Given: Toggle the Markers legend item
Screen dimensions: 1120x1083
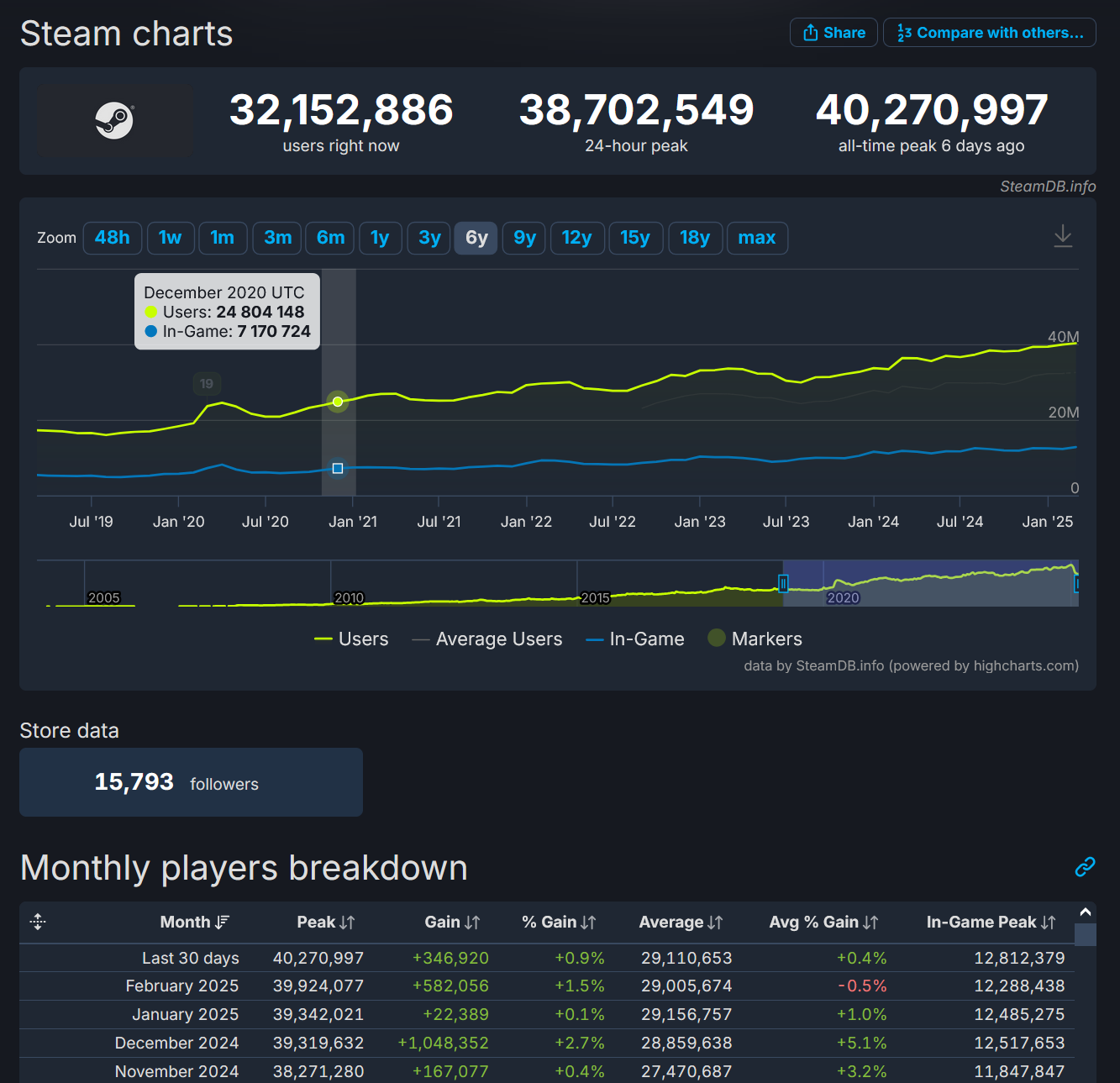Looking at the screenshot, I should tap(755, 639).
